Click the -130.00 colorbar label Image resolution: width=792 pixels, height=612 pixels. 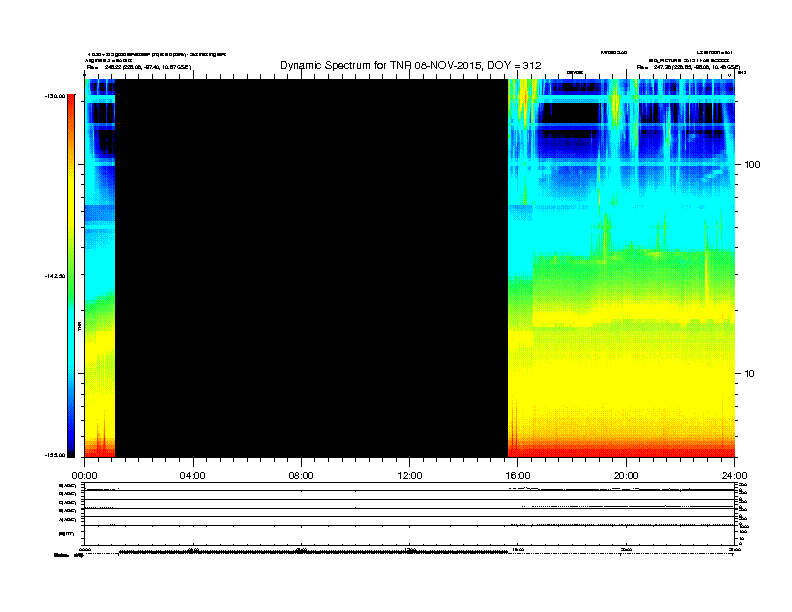tap(55, 96)
